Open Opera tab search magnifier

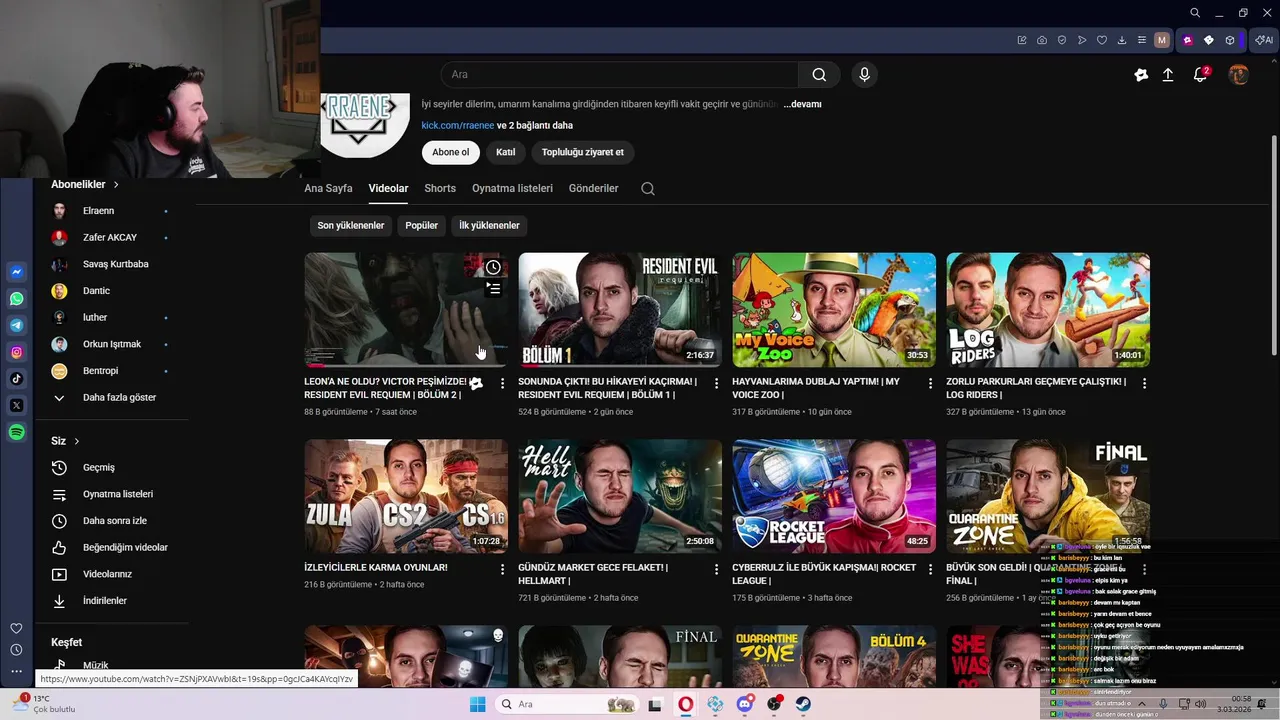[x=1195, y=13]
